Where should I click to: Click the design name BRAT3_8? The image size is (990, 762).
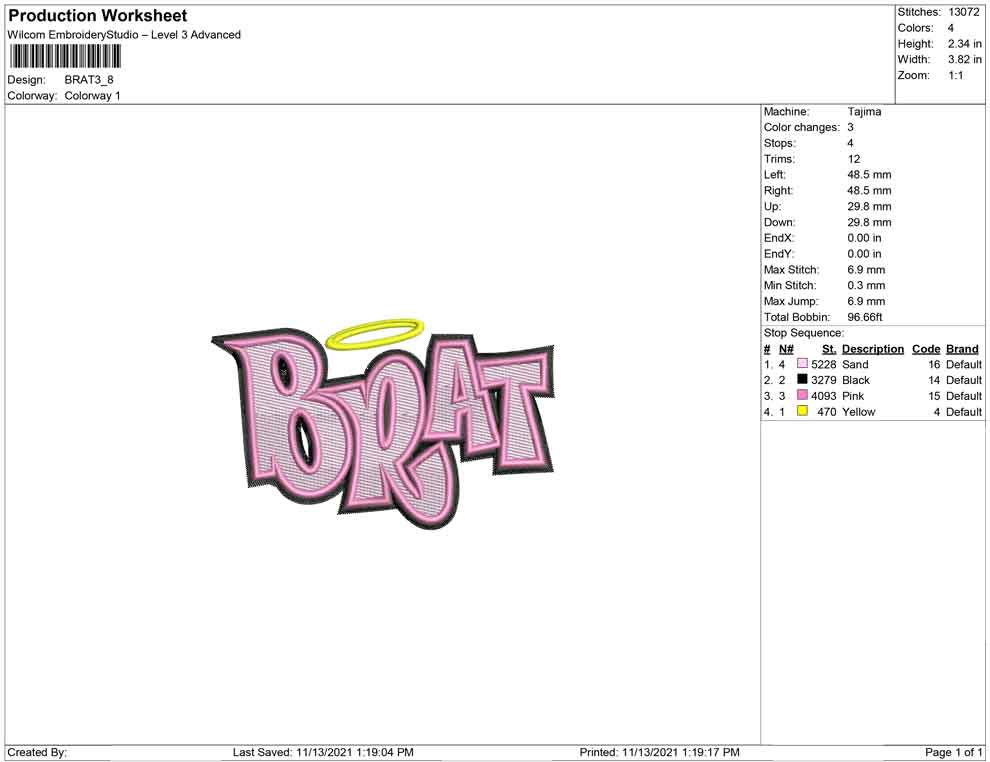[89, 80]
